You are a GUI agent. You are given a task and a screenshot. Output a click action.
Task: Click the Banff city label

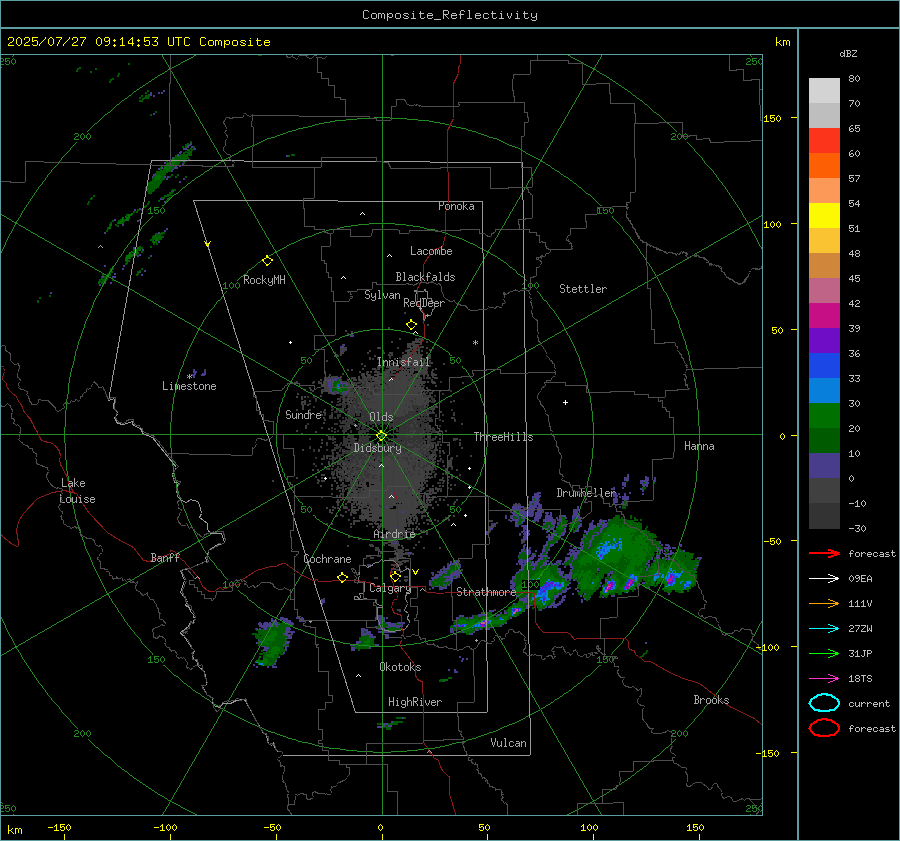[165, 558]
